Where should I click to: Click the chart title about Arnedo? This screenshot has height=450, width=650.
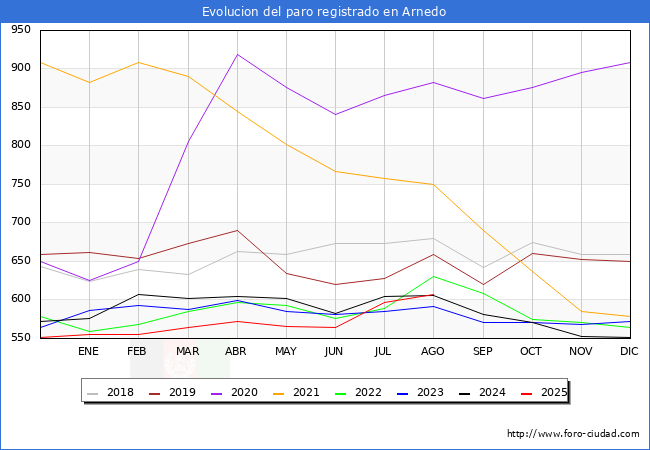[324, 12]
